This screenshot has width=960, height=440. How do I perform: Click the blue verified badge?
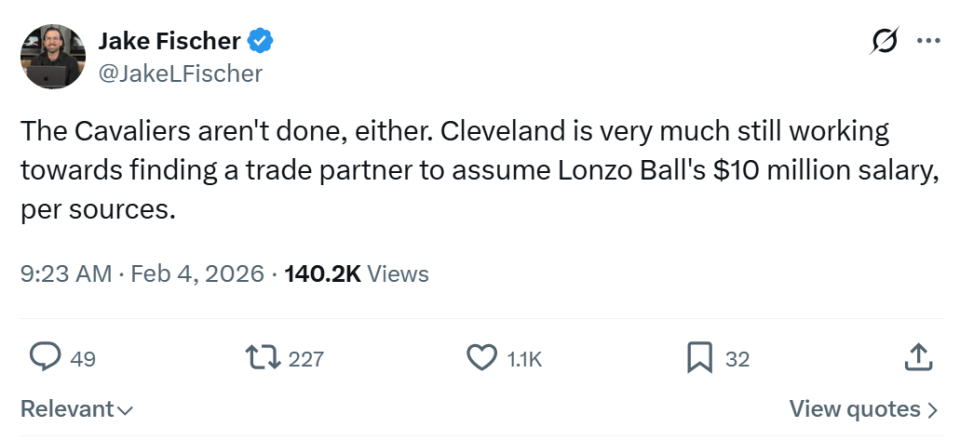click(262, 41)
